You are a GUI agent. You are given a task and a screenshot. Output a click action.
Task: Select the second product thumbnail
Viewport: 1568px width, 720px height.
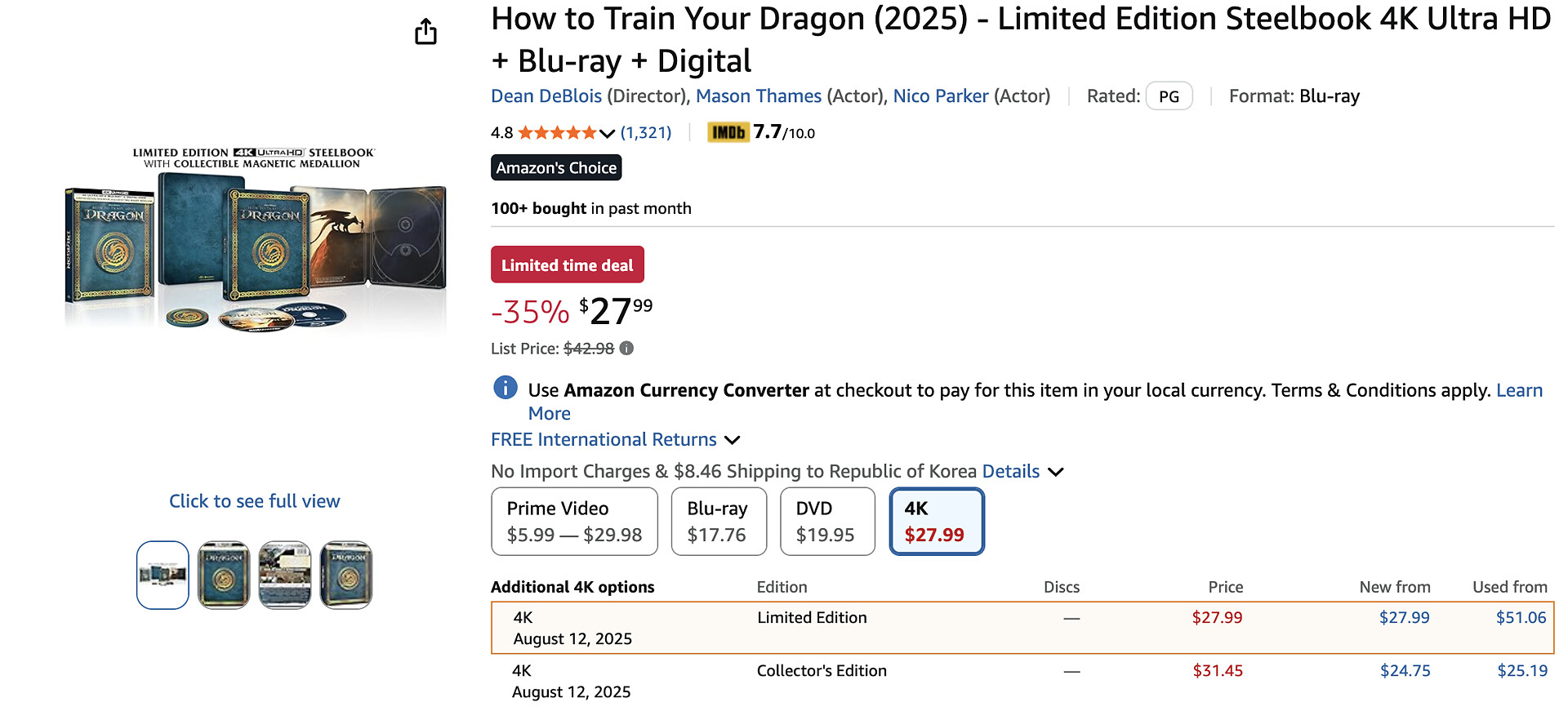(224, 575)
